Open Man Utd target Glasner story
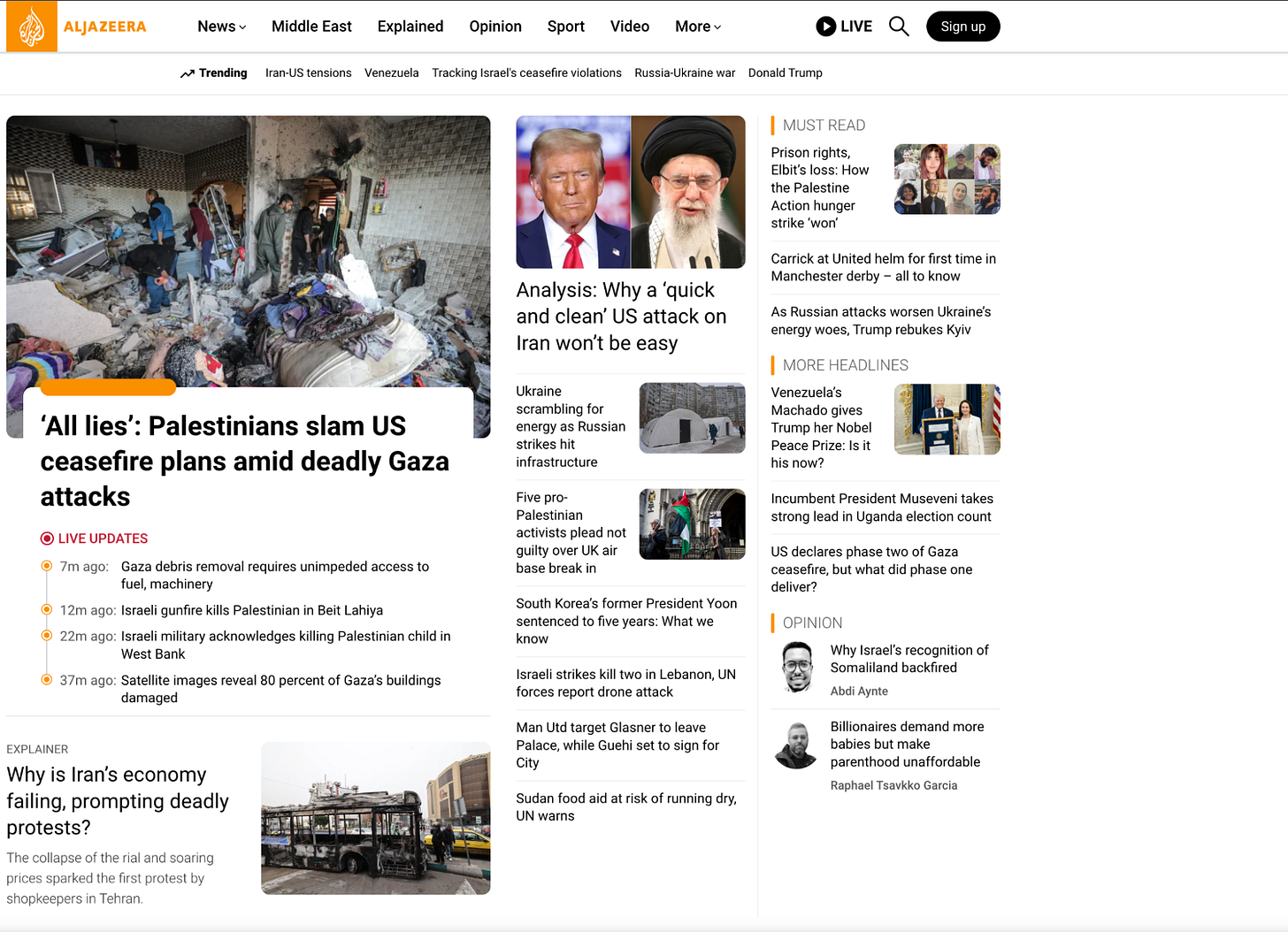This screenshot has width=1288, height=932. [x=617, y=745]
